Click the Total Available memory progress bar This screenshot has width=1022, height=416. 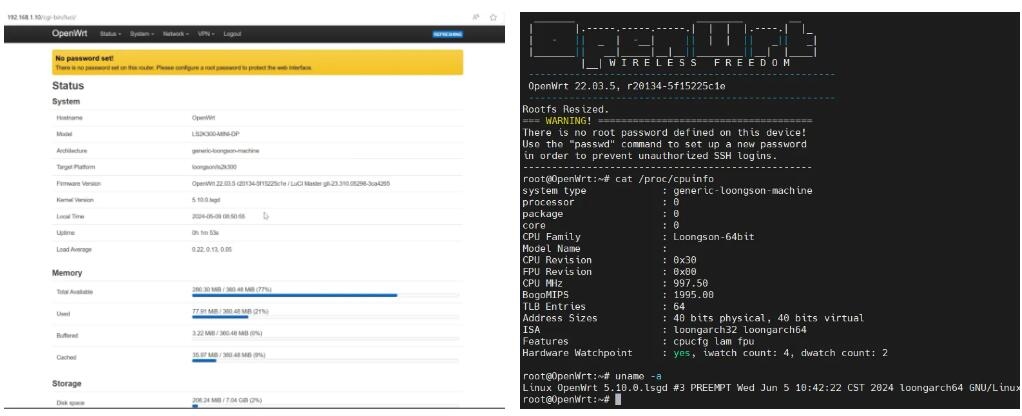(x=325, y=295)
